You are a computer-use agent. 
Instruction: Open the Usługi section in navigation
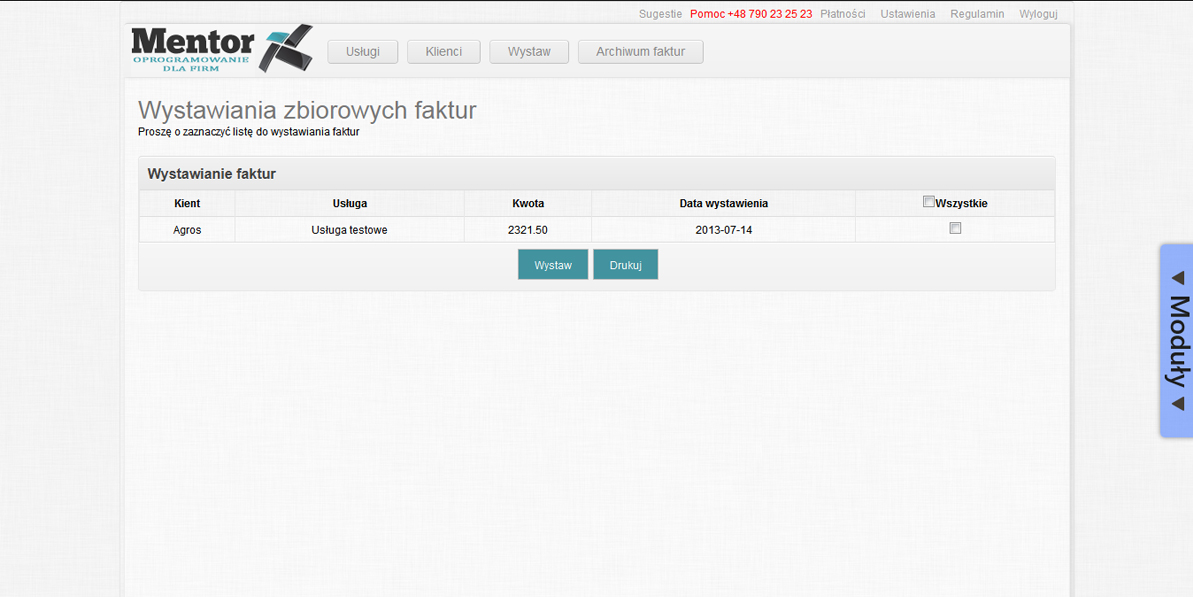click(x=362, y=52)
